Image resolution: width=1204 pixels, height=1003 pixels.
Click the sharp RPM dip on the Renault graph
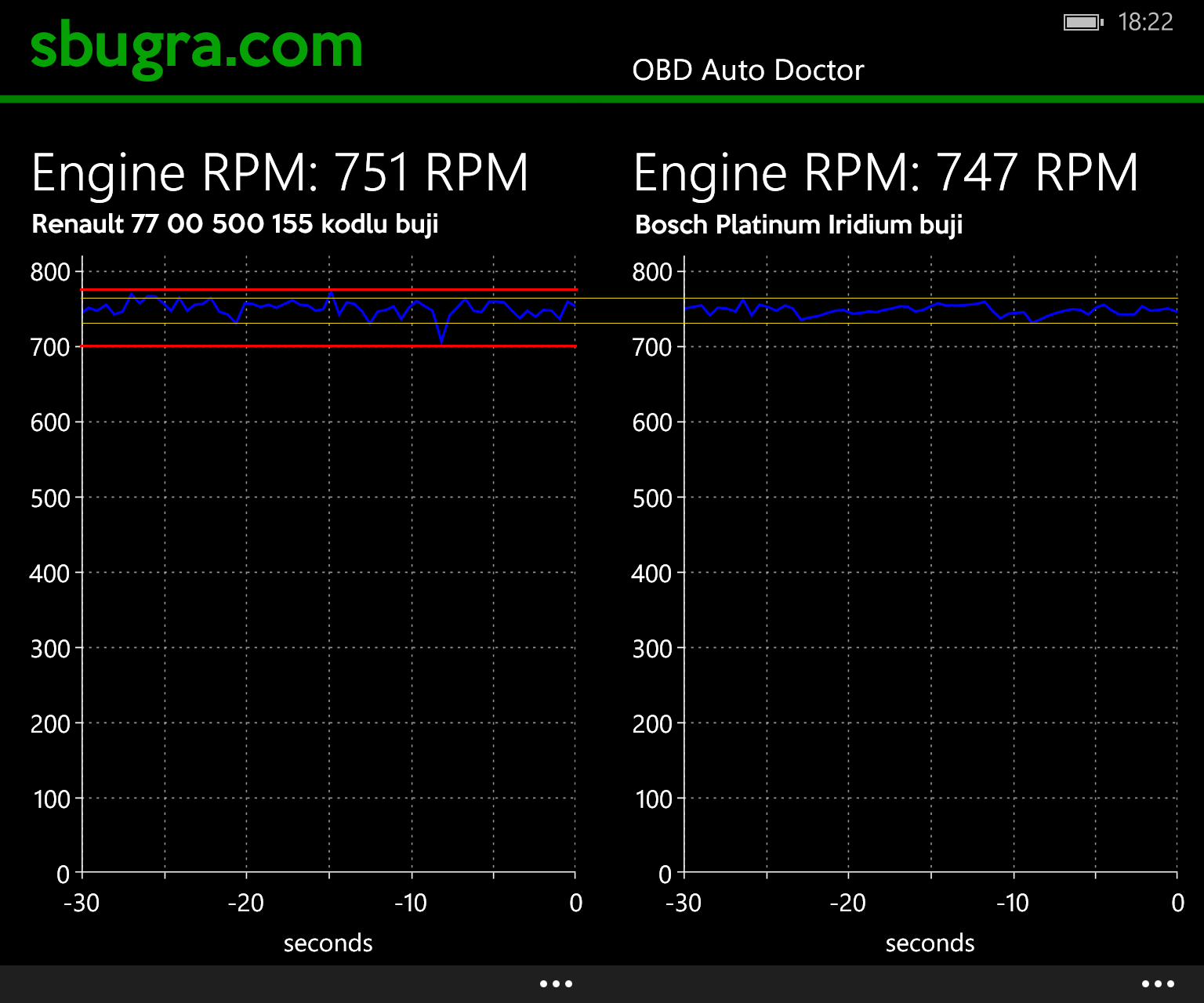442,340
